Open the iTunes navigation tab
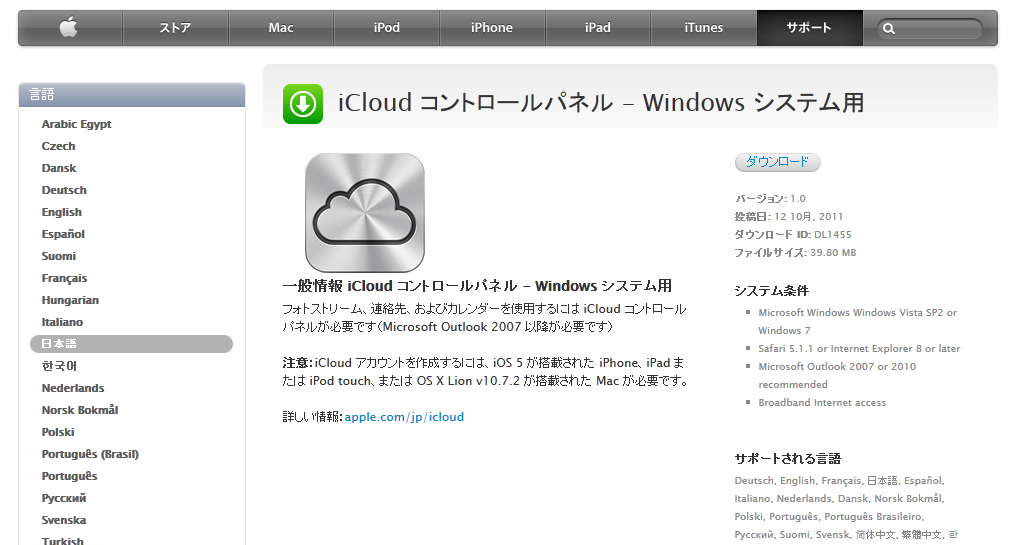The image size is (1015, 545). pyautogui.click(x=704, y=28)
